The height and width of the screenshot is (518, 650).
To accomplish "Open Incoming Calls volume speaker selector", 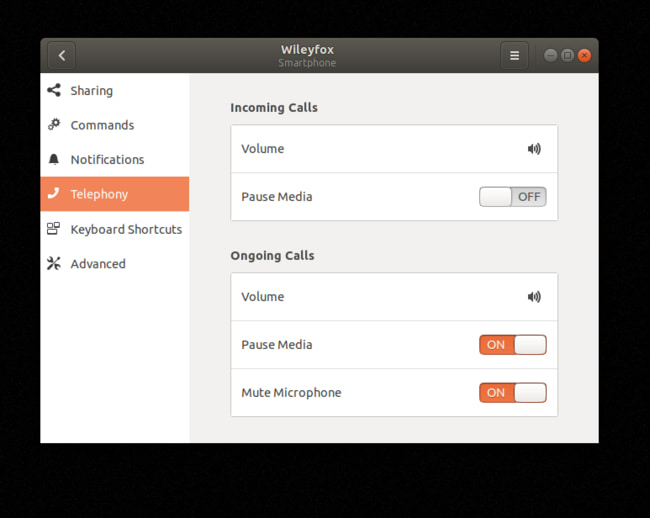I will pos(534,149).
